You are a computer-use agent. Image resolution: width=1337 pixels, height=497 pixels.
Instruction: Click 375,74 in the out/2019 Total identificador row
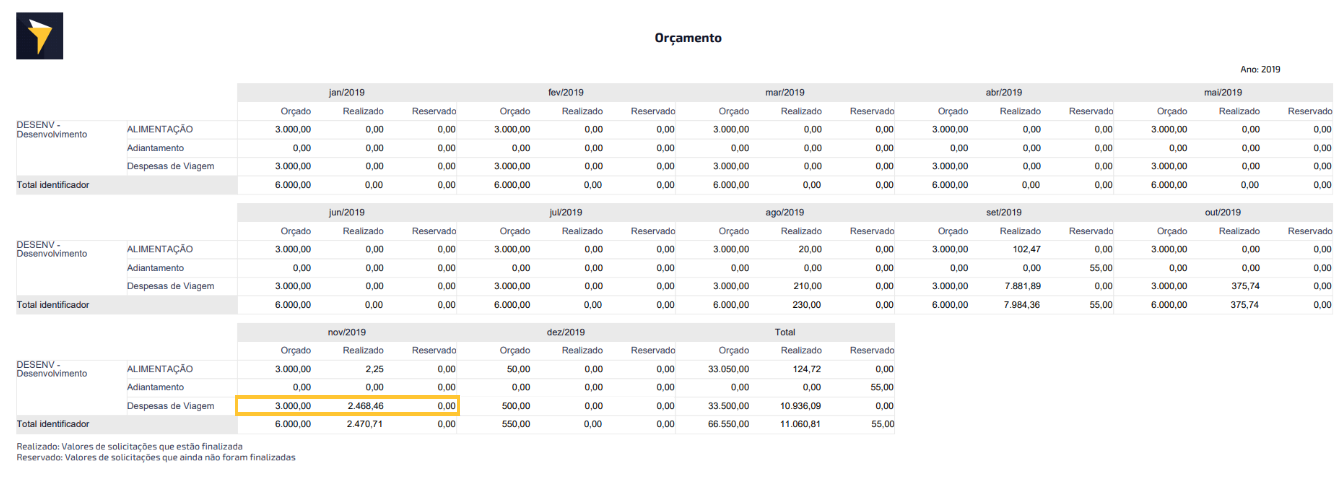point(1246,305)
